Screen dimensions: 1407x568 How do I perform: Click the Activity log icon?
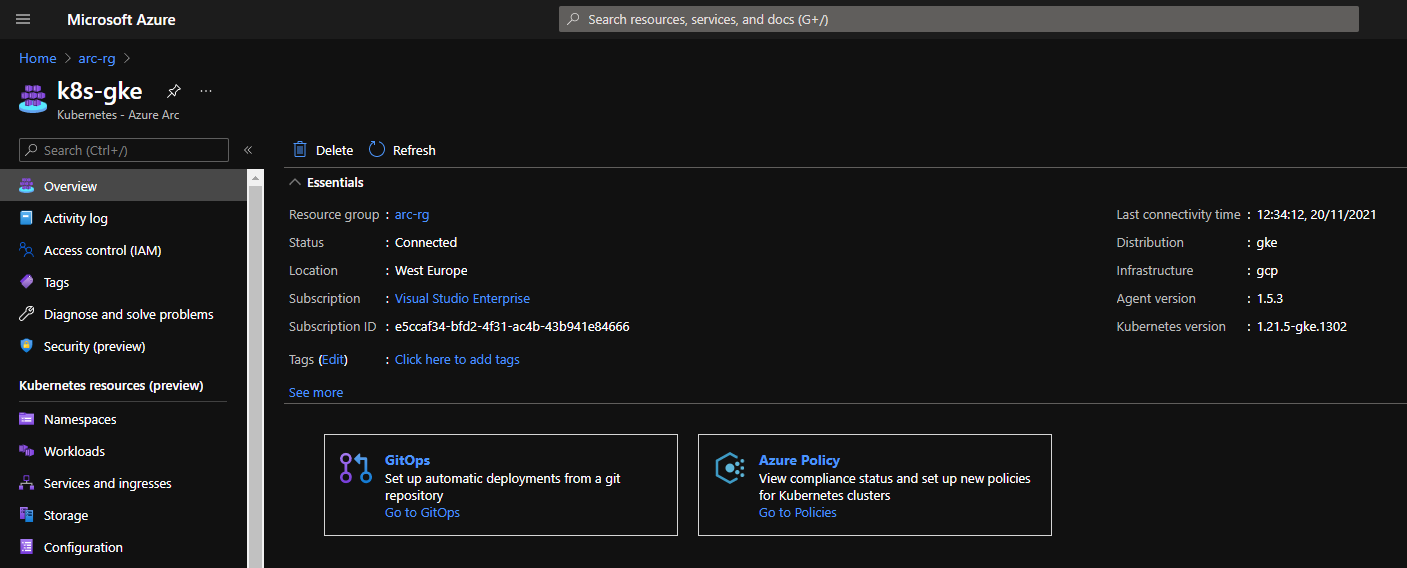click(27, 218)
